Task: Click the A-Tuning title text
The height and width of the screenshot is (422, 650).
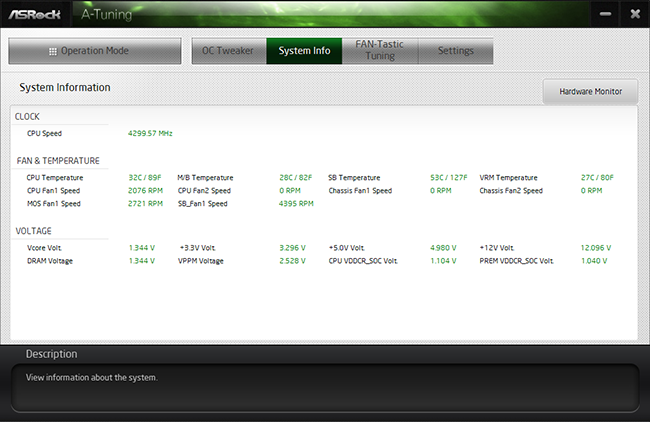Action: coord(107,15)
